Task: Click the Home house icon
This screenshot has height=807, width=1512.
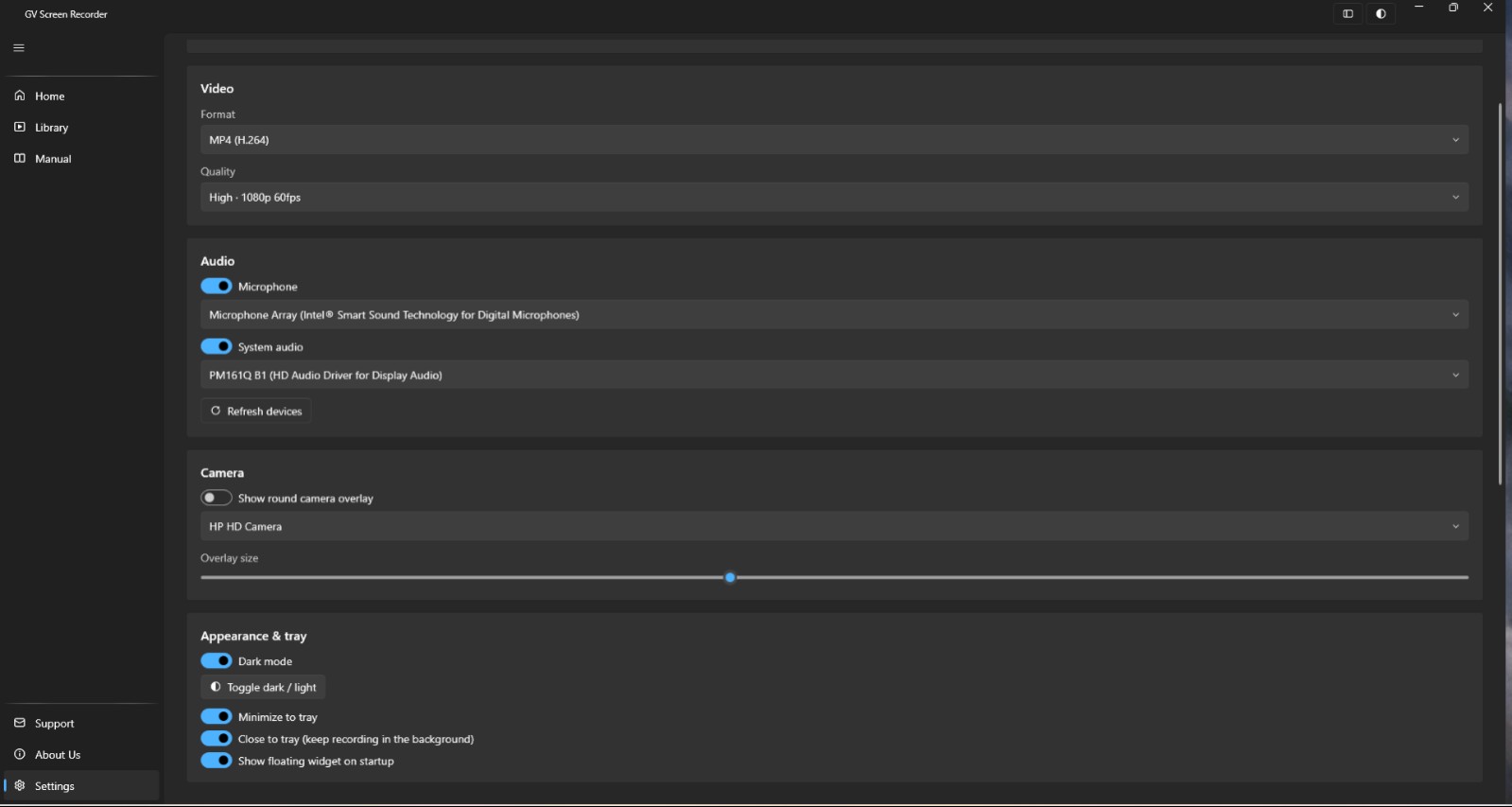Action: [20, 96]
